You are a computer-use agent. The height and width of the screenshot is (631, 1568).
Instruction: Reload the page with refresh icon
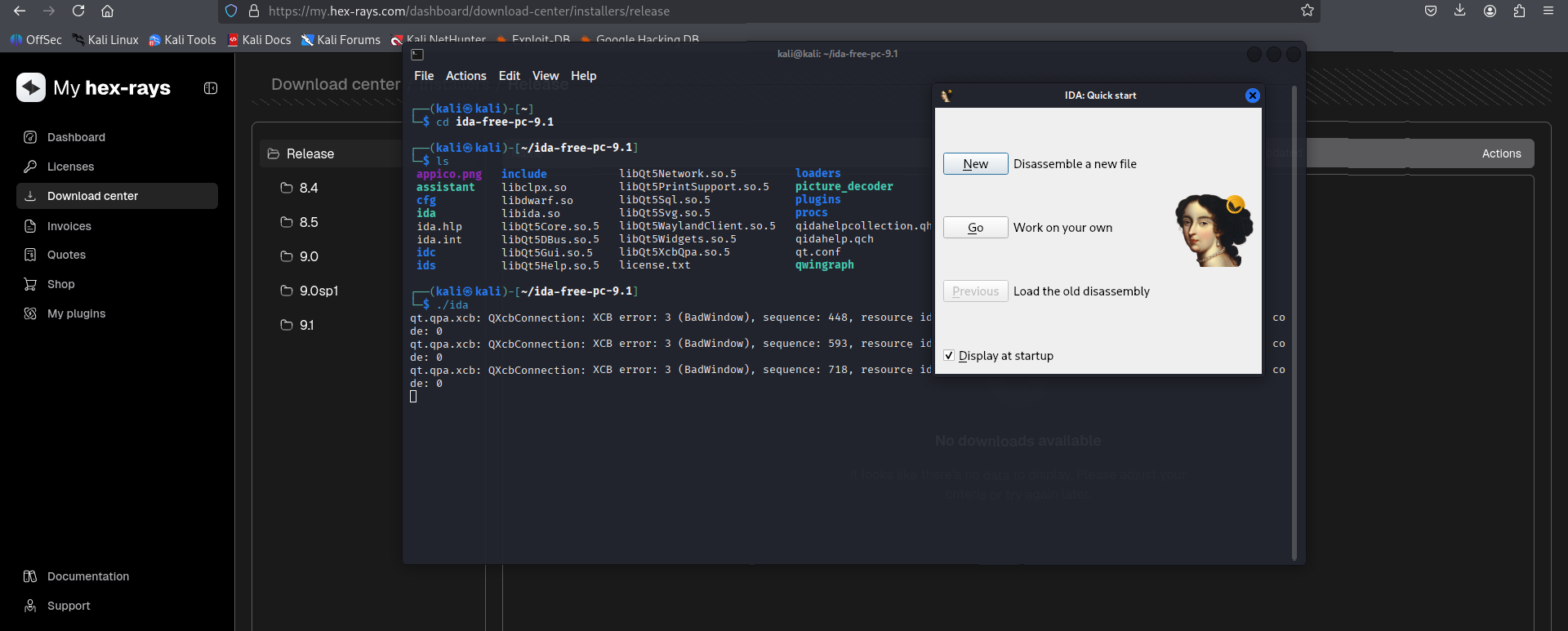tap(78, 11)
